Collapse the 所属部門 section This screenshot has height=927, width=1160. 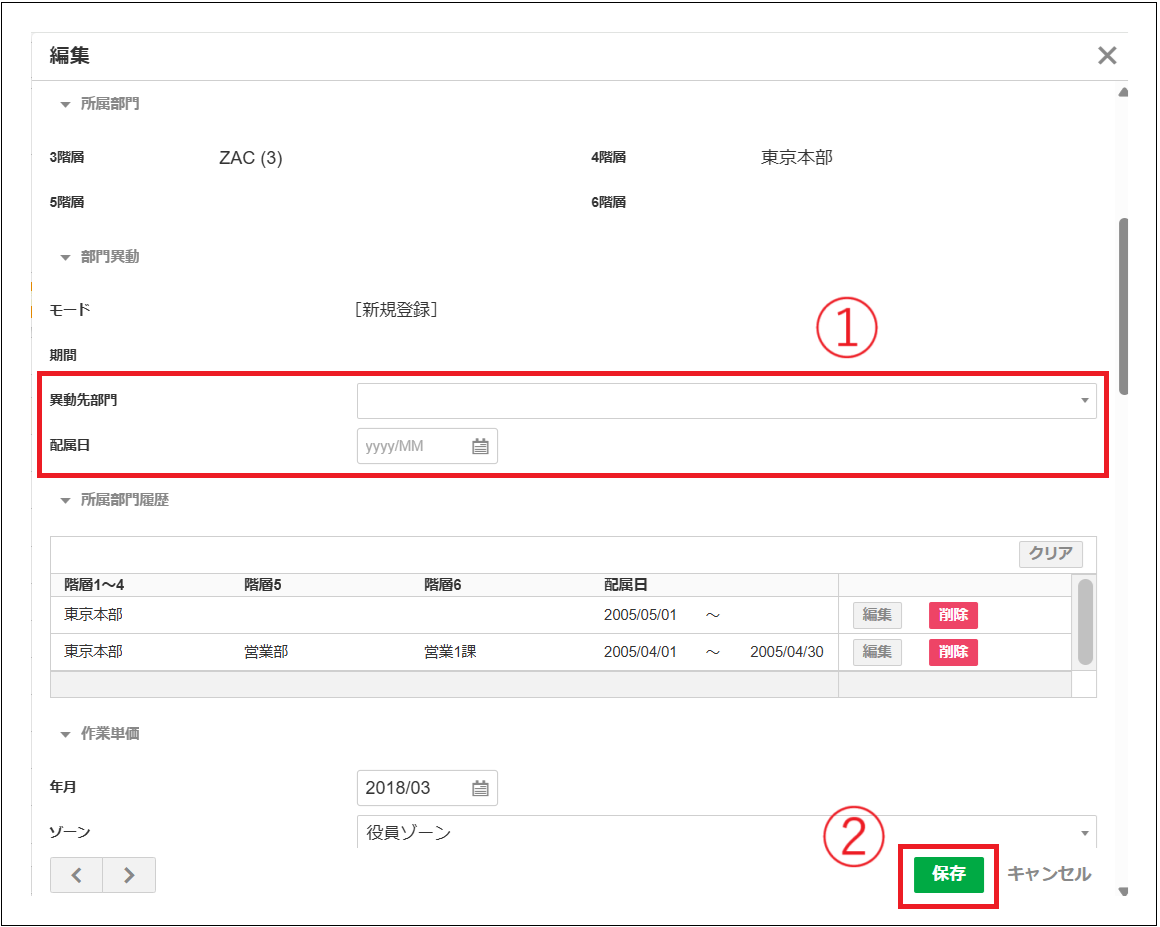[x=65, y=104]
